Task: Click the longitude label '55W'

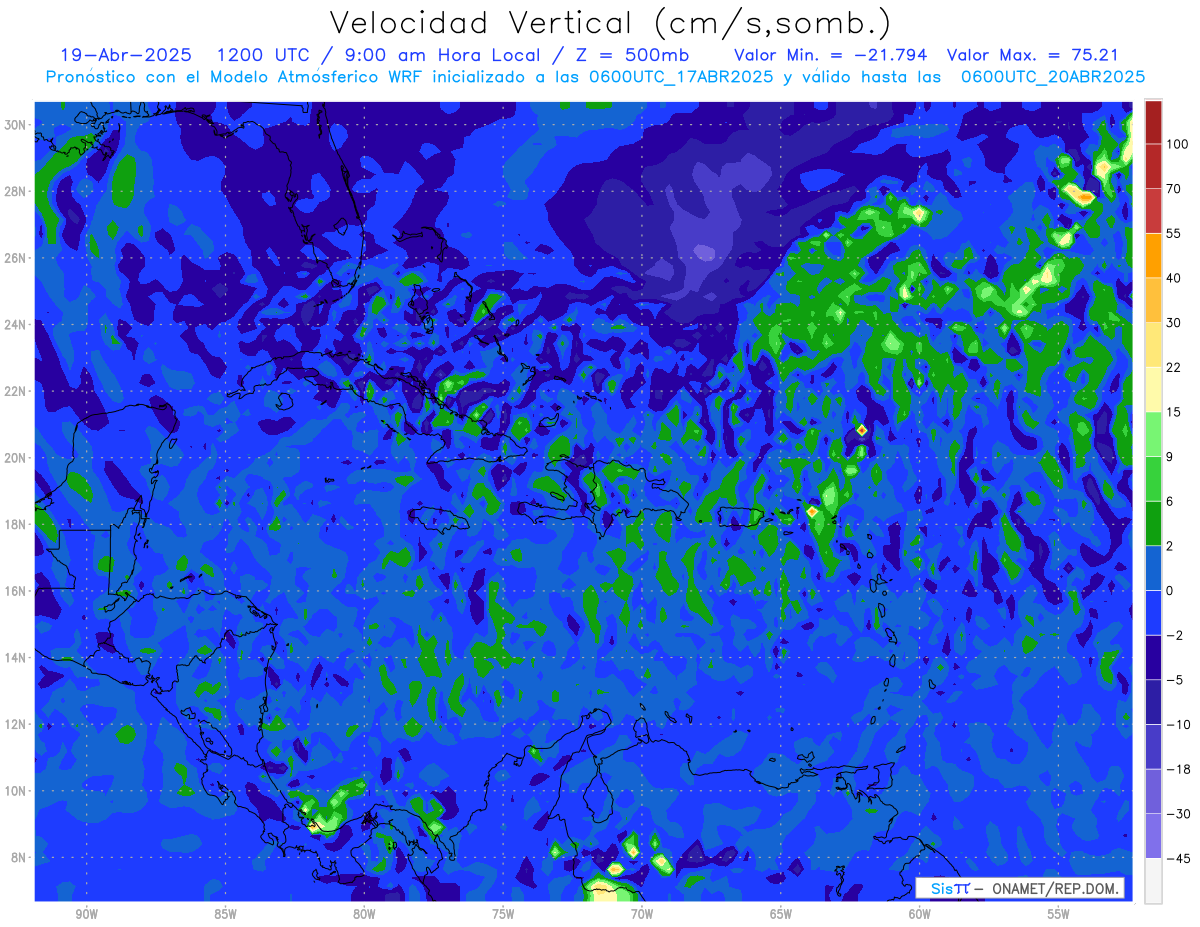Action: click(x=1059, y=914)
